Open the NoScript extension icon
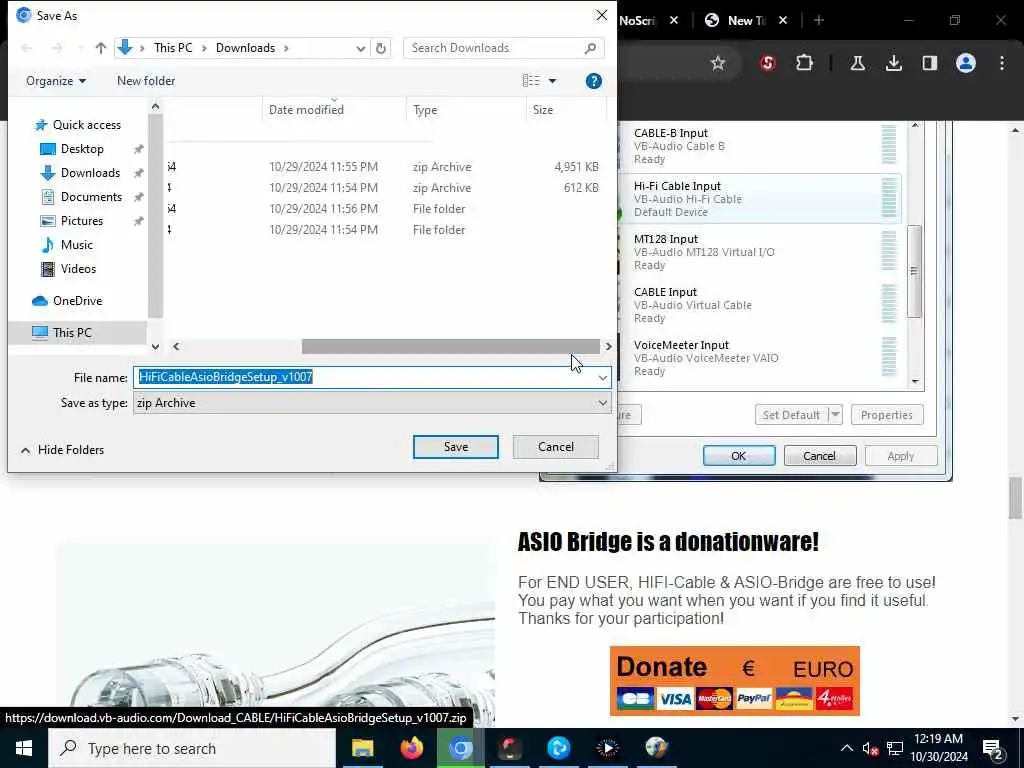Image resolution: width=1024 pixels, height=768 pixels. tap(767, 63)
